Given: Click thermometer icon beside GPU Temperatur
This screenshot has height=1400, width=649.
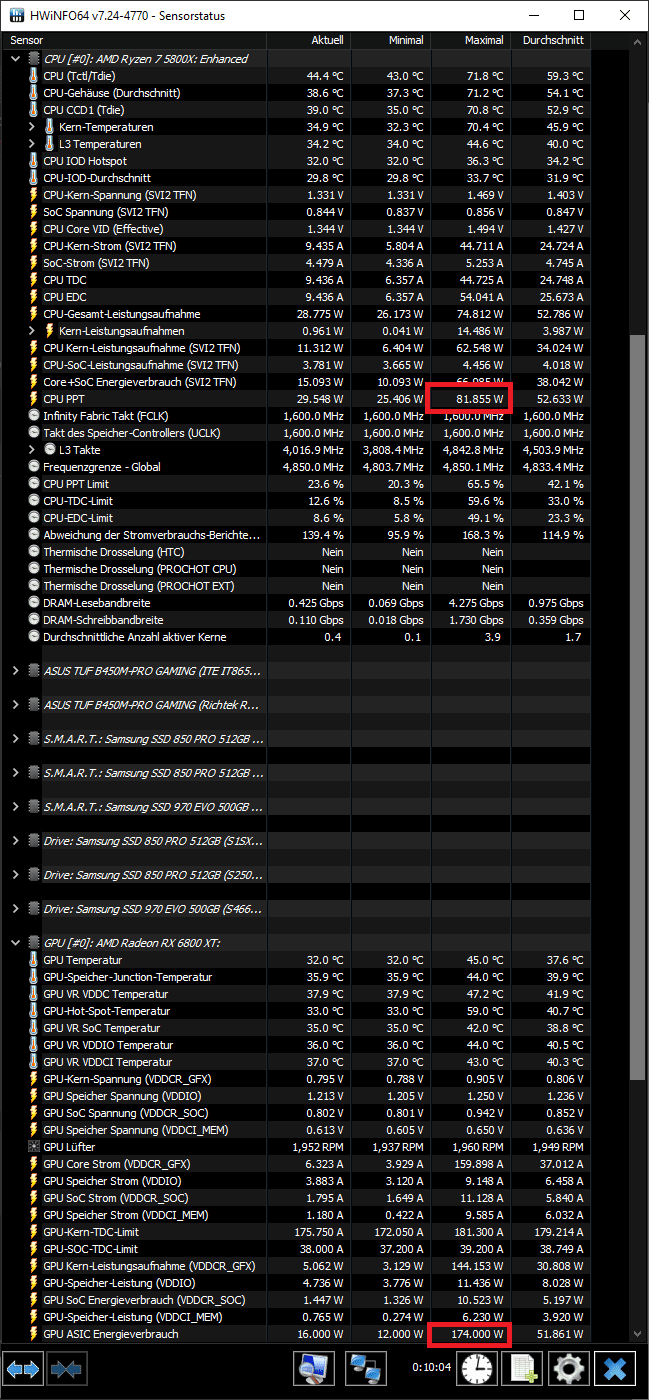Looking at the screenshot, I should point(34,960).
